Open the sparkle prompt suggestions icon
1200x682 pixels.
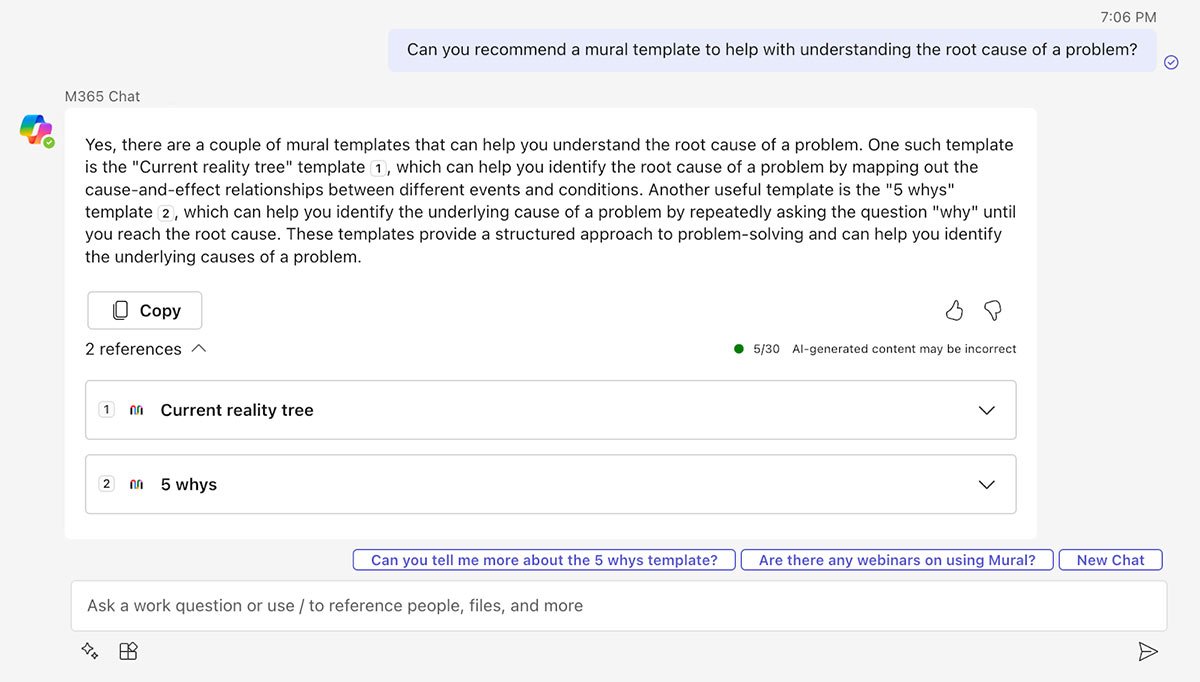click(90, 652)
